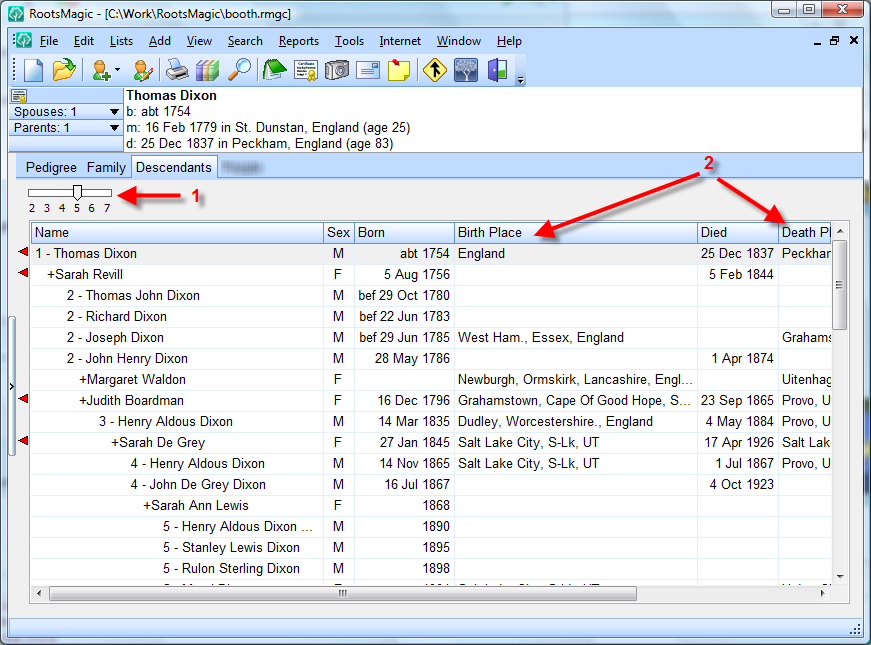Open the toolbar options overflow arrow
871x645 pixels.
tap(520, 79)
